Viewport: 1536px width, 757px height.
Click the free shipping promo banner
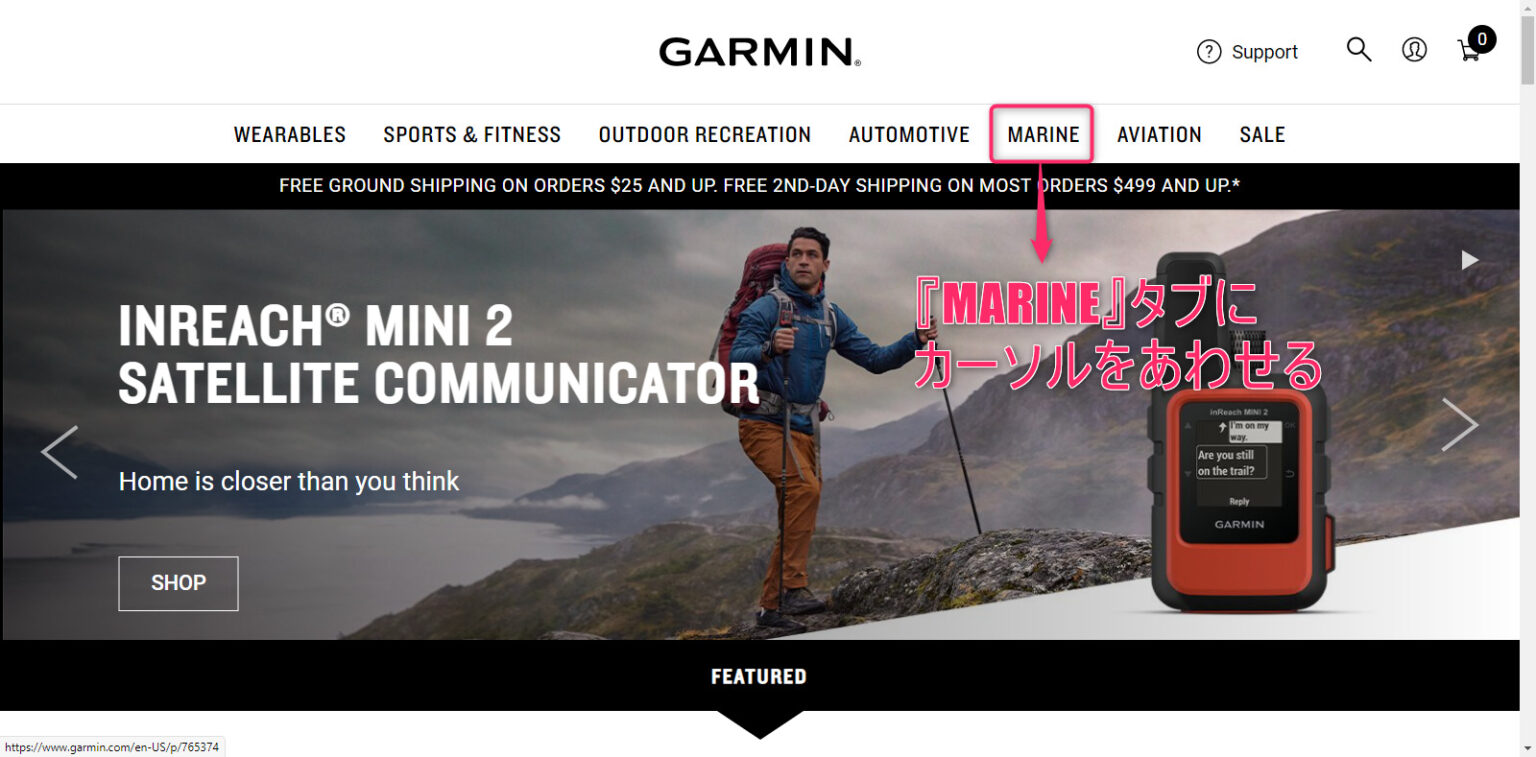[760, 185]
